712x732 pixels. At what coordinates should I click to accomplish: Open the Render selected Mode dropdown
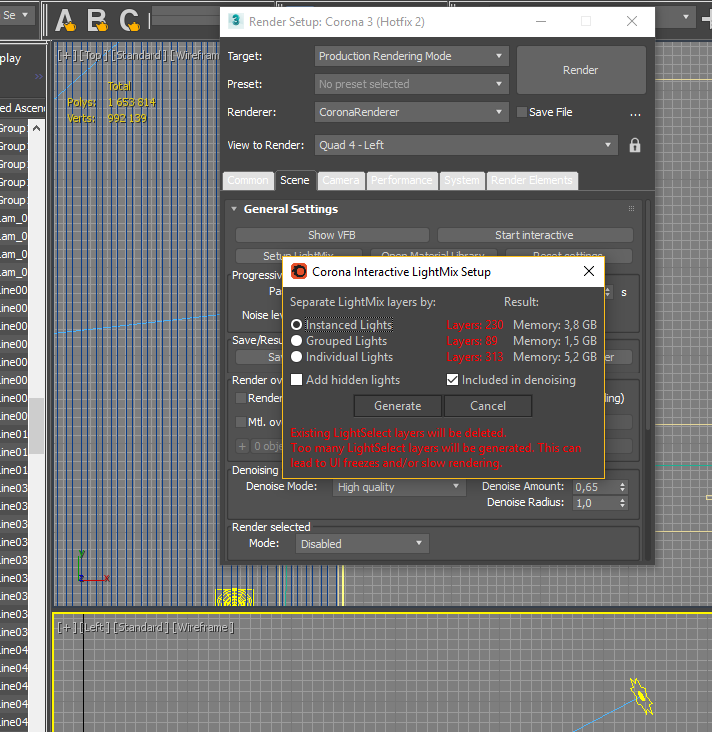coord(362,544)
